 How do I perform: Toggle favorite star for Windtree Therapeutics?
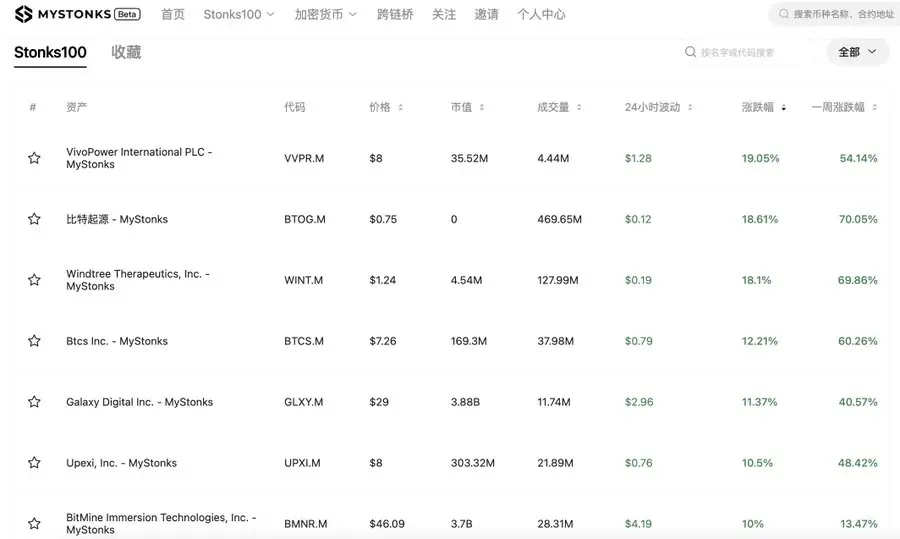(34, 280)
